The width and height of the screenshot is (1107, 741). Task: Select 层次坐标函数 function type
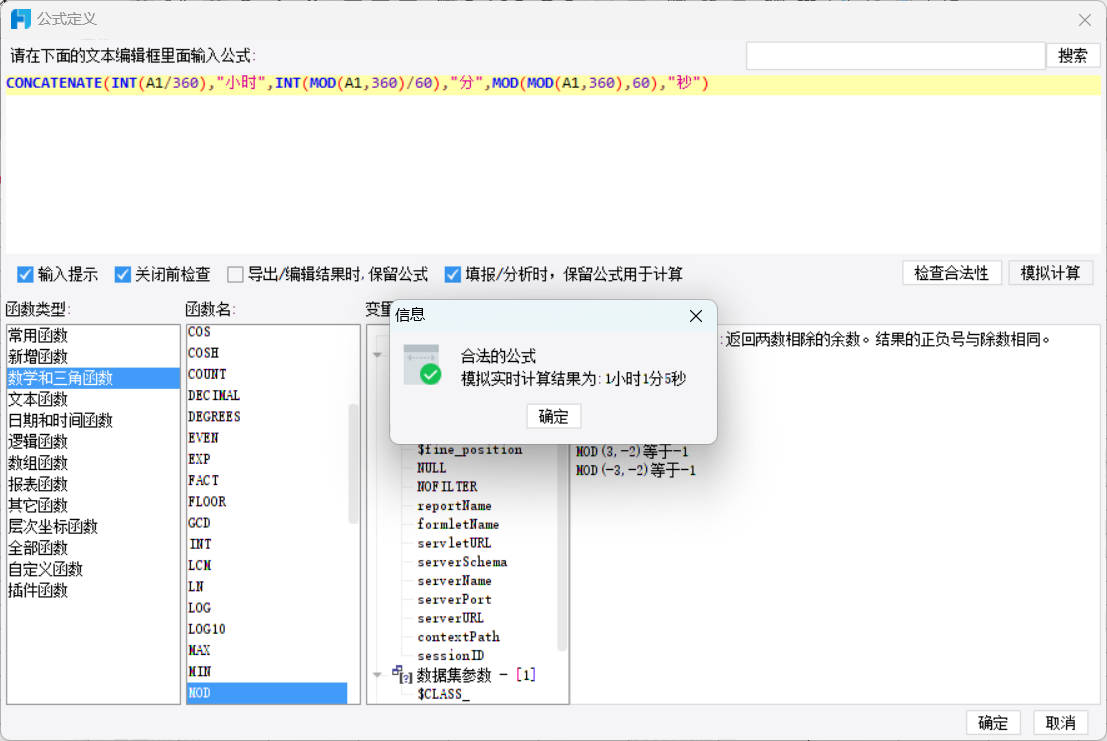(93, 526)
